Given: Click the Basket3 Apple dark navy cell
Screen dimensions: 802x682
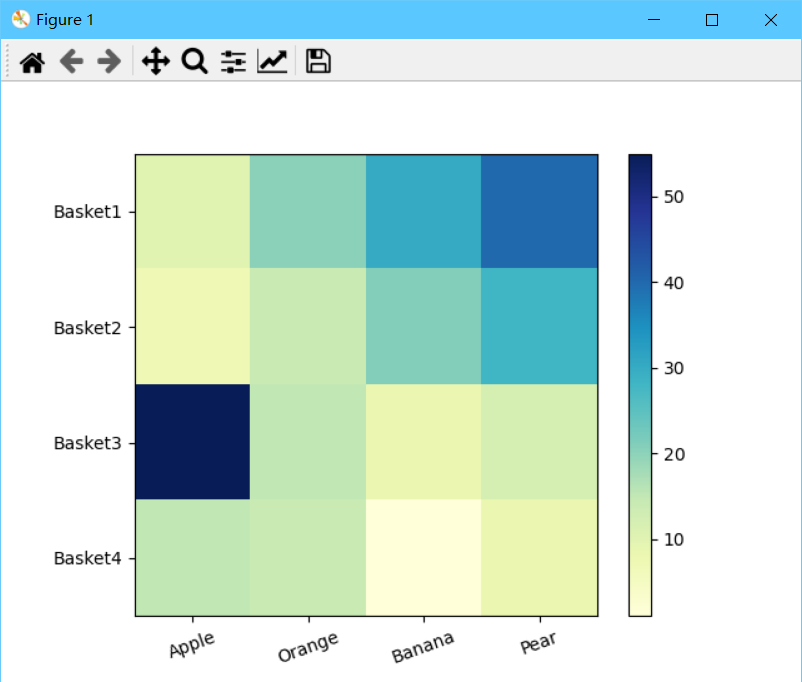Looking at the screenshot, I should (x=193, y=442).
